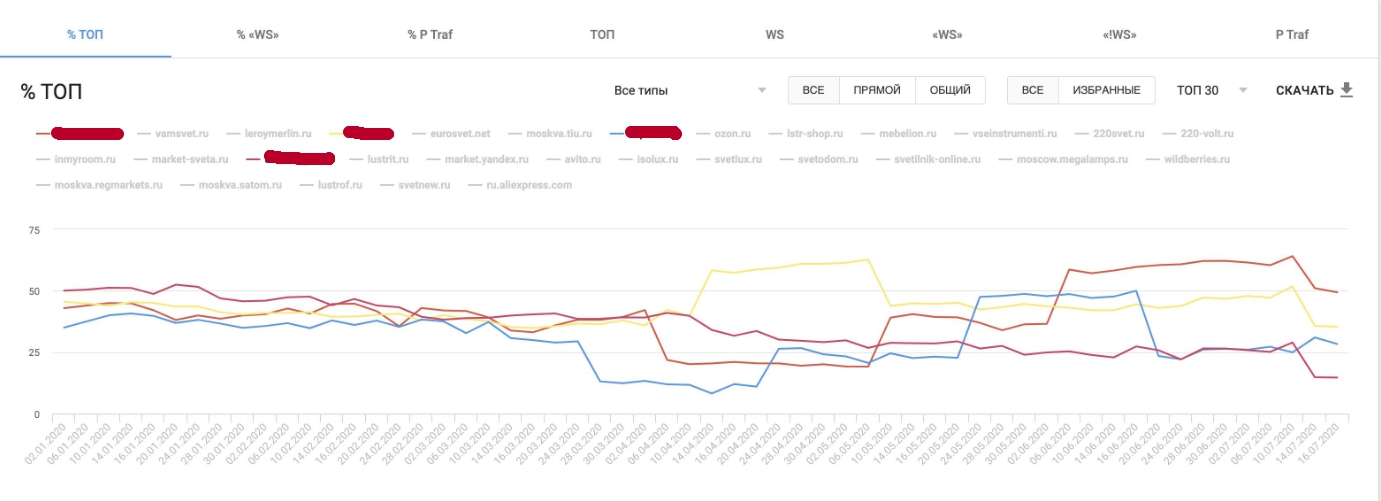Click the yellow line peak on the chart
The image size is (1381, 501).
click(x=866, y=260)
